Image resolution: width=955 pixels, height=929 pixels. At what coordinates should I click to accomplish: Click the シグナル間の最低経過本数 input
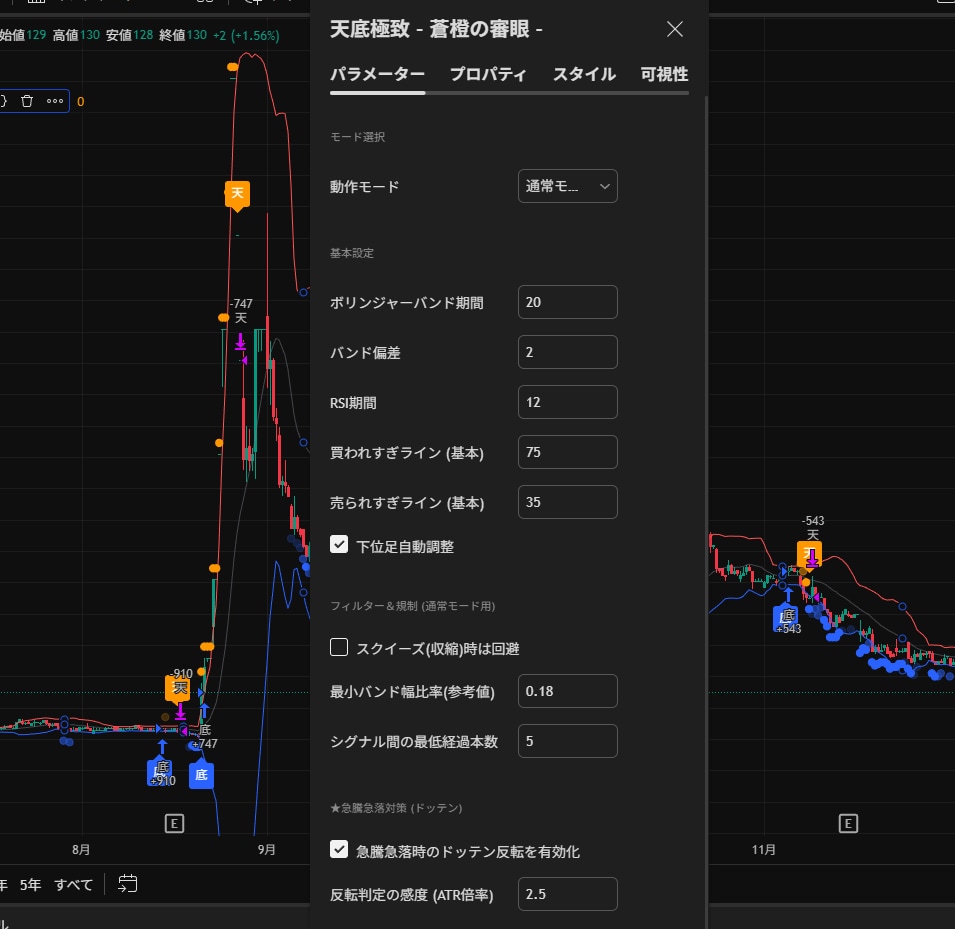point(568,741)
